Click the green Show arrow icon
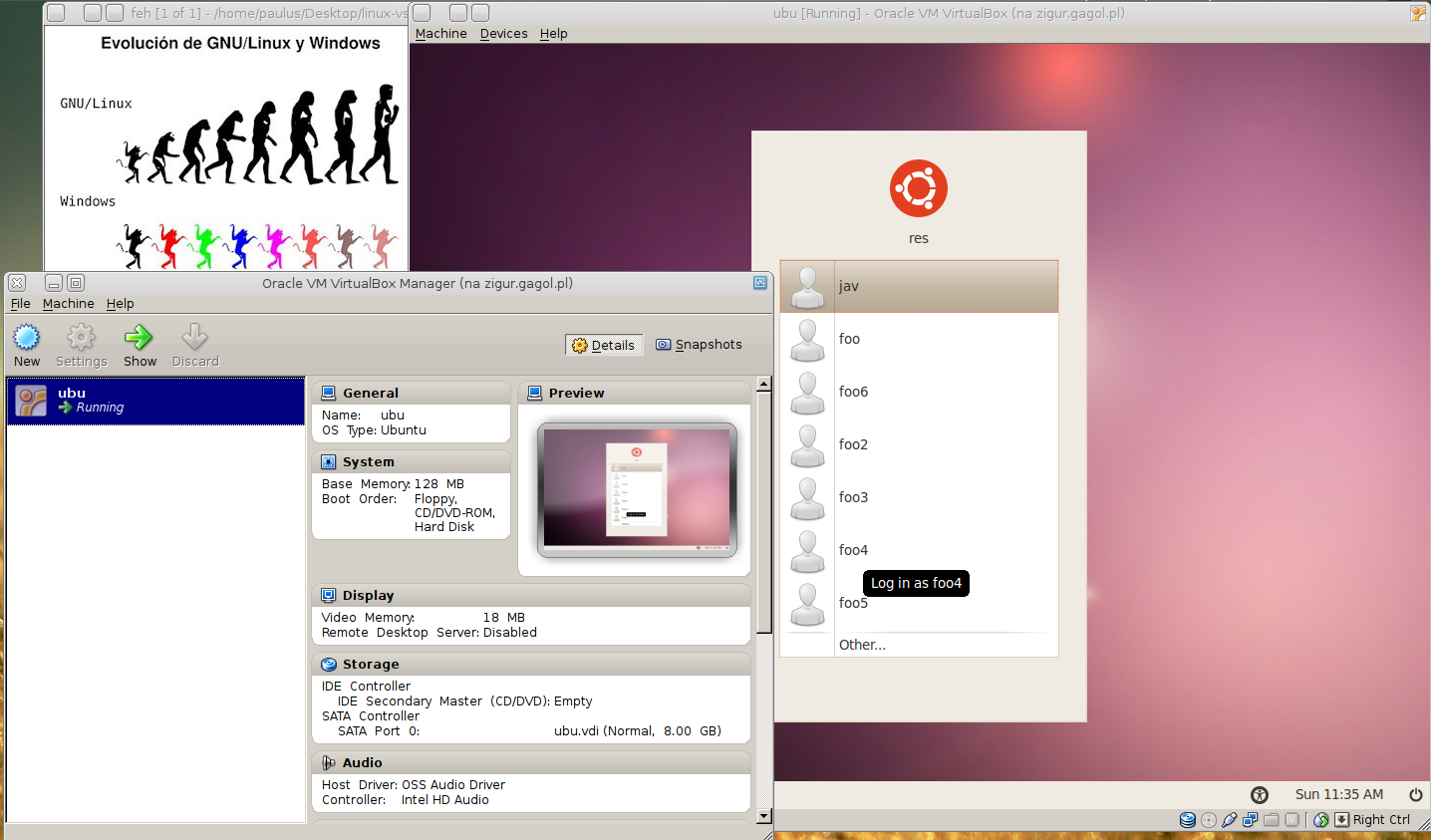The width and height of the screenshot is (1431, 840). pyautogui.click(x=140, y=338)
